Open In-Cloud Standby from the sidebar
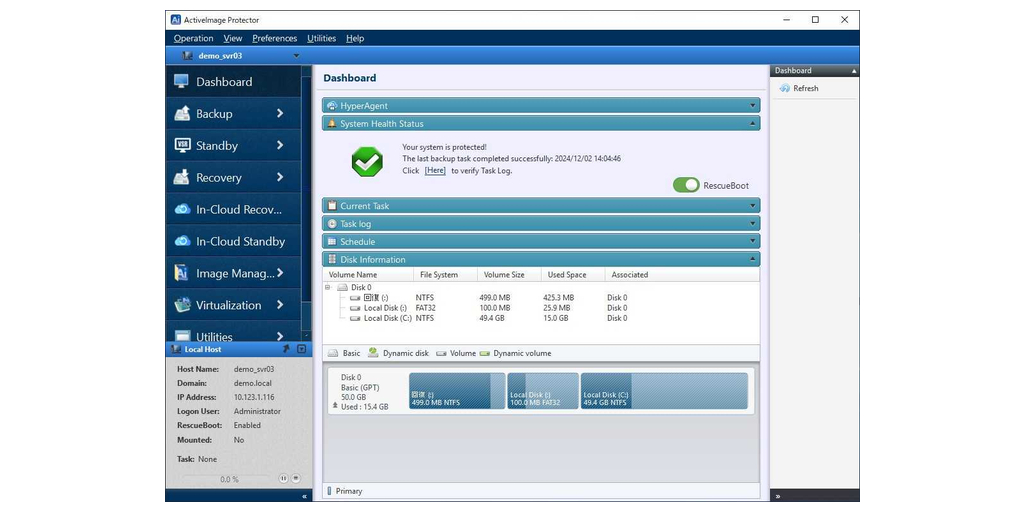 click(x=233, y=242)
